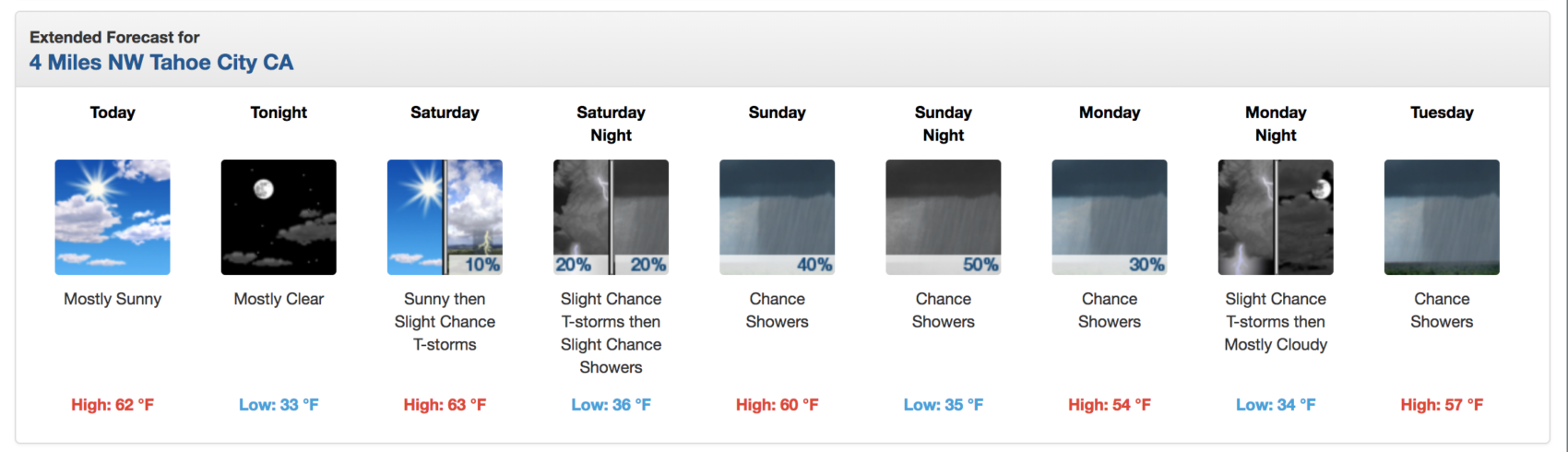Click the Extended Forecast for heading
1568x452 pixels.
pyautogui.click(x=114, y=37)
